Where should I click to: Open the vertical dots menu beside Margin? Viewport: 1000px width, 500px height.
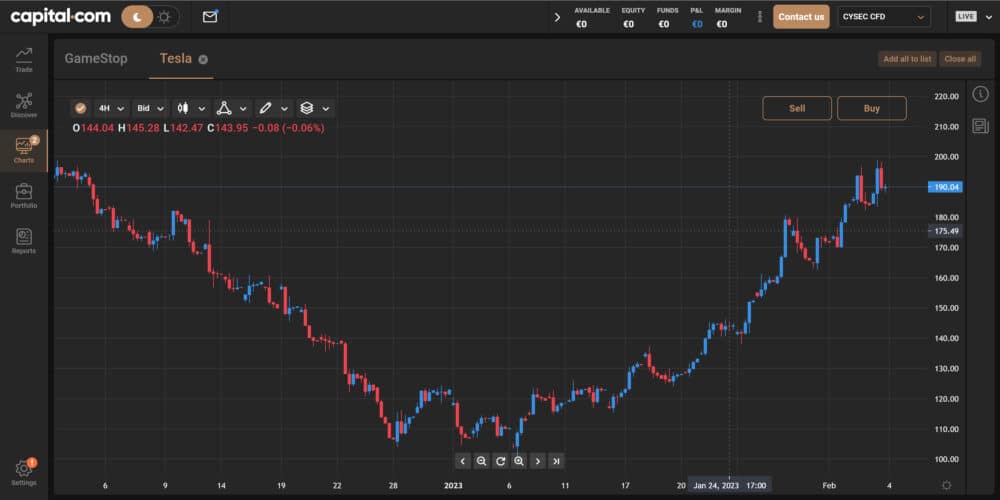coord(759,17)
